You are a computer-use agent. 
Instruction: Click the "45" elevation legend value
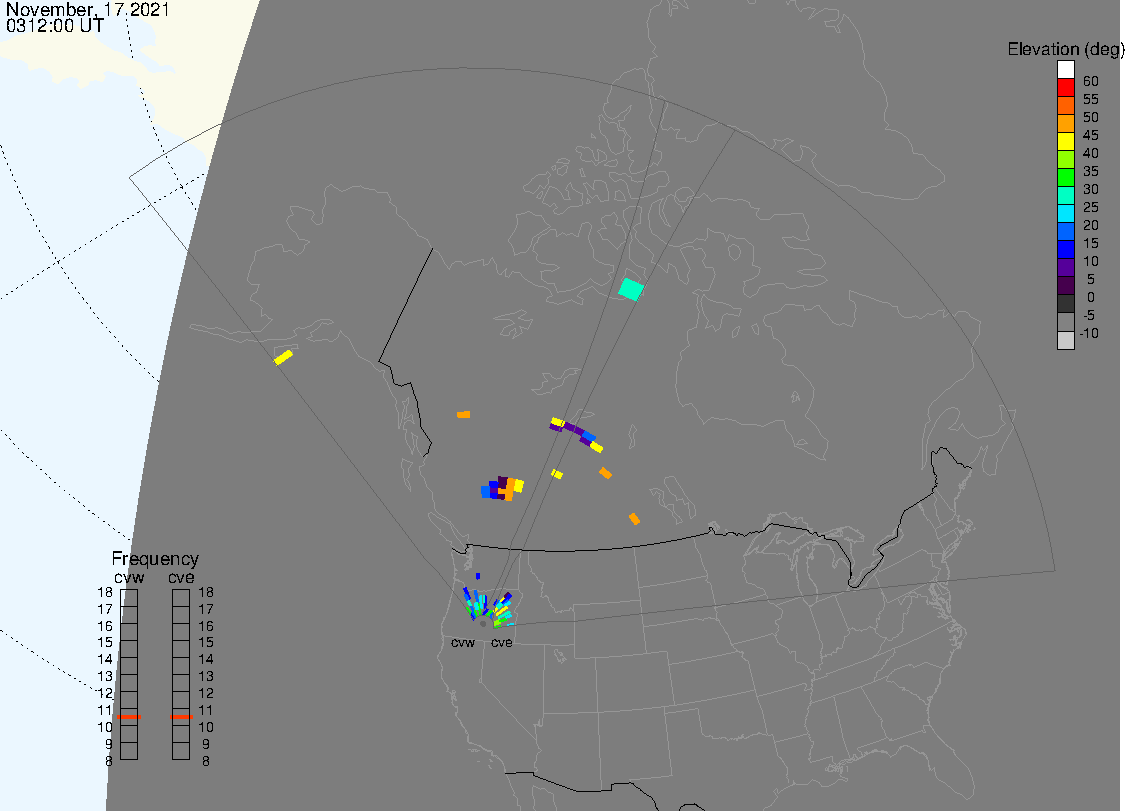(1091, 135)
